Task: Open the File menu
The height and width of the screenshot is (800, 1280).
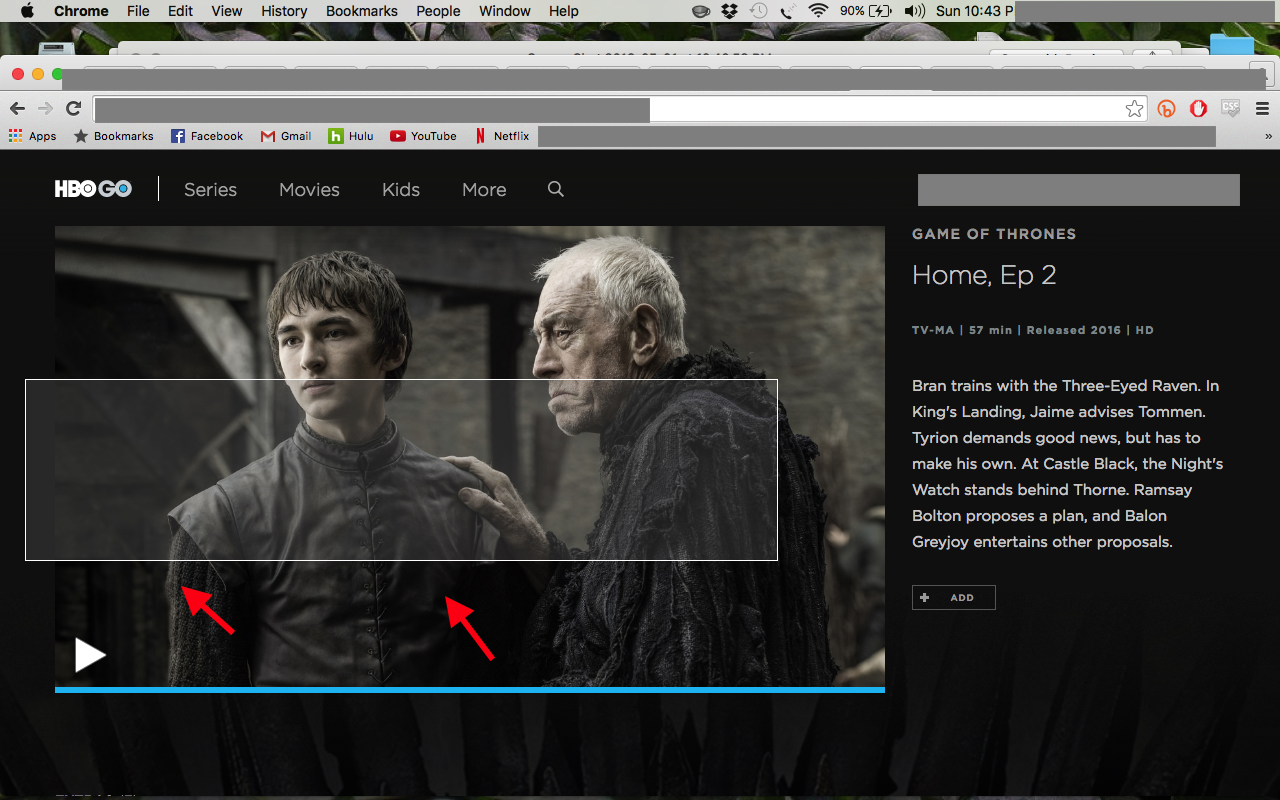Action: point(138,11)
